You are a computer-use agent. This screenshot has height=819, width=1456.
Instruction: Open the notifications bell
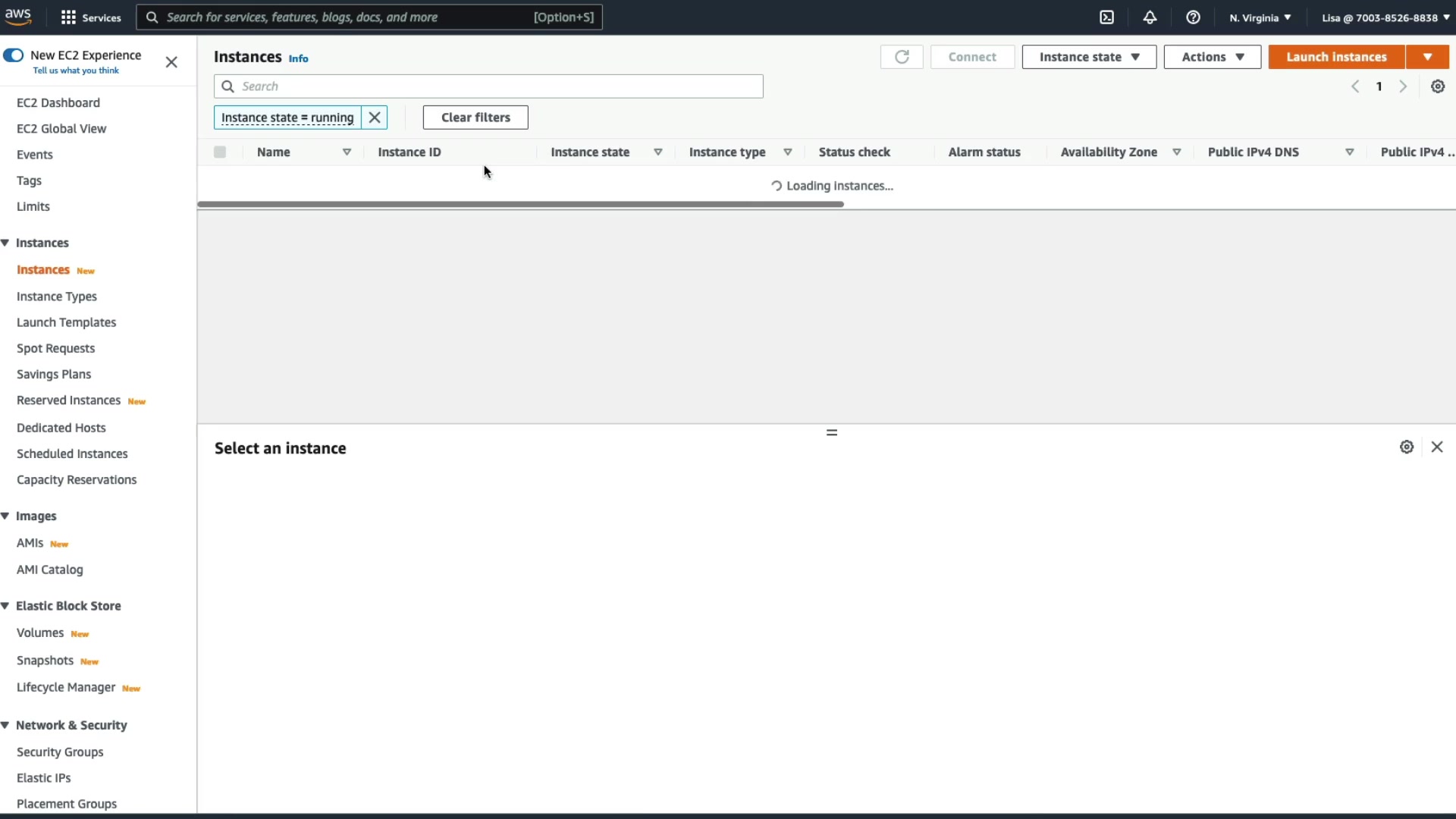[1150, 17]
